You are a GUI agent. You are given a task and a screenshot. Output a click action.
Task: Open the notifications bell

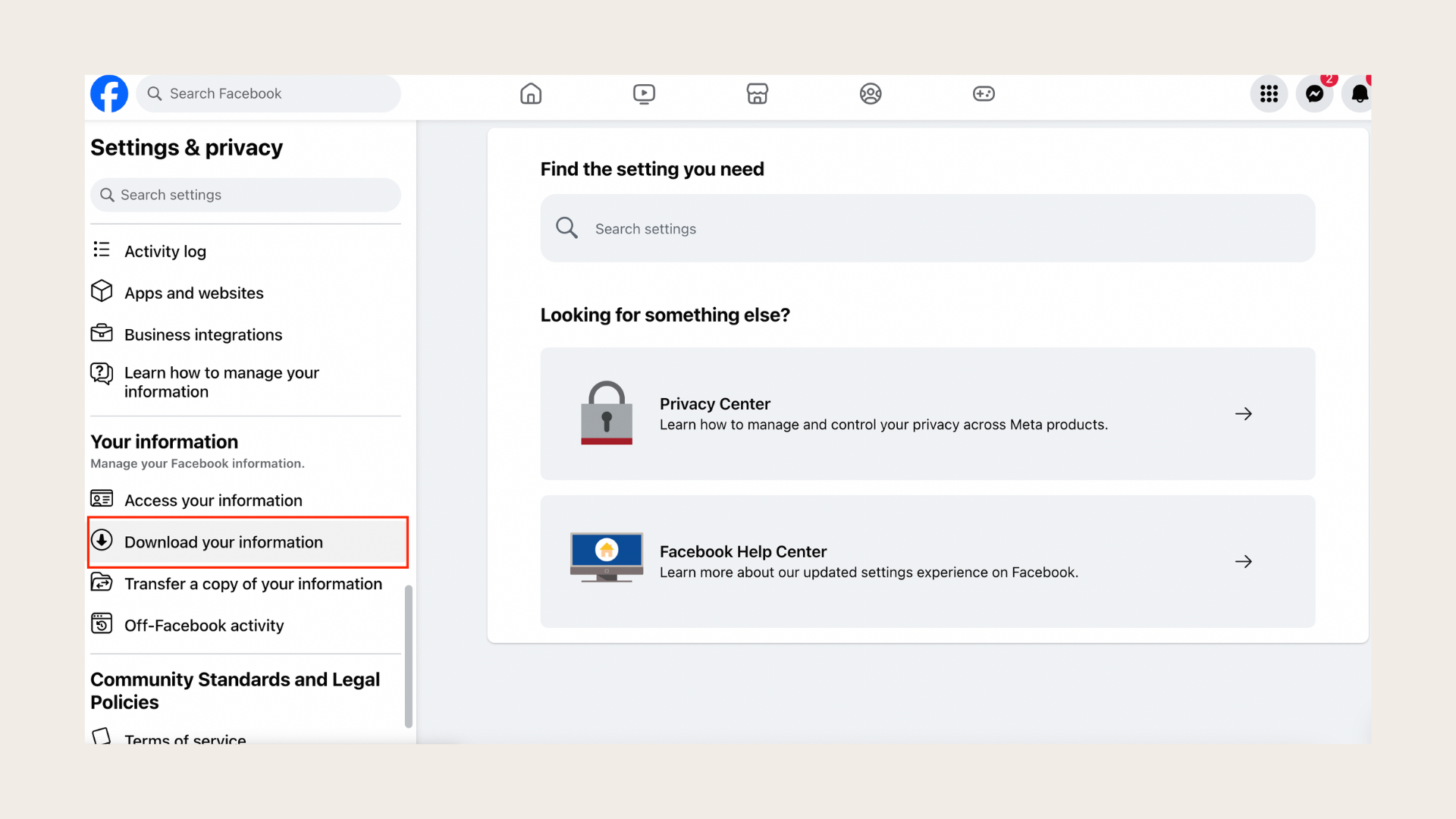click(1358, 93)
